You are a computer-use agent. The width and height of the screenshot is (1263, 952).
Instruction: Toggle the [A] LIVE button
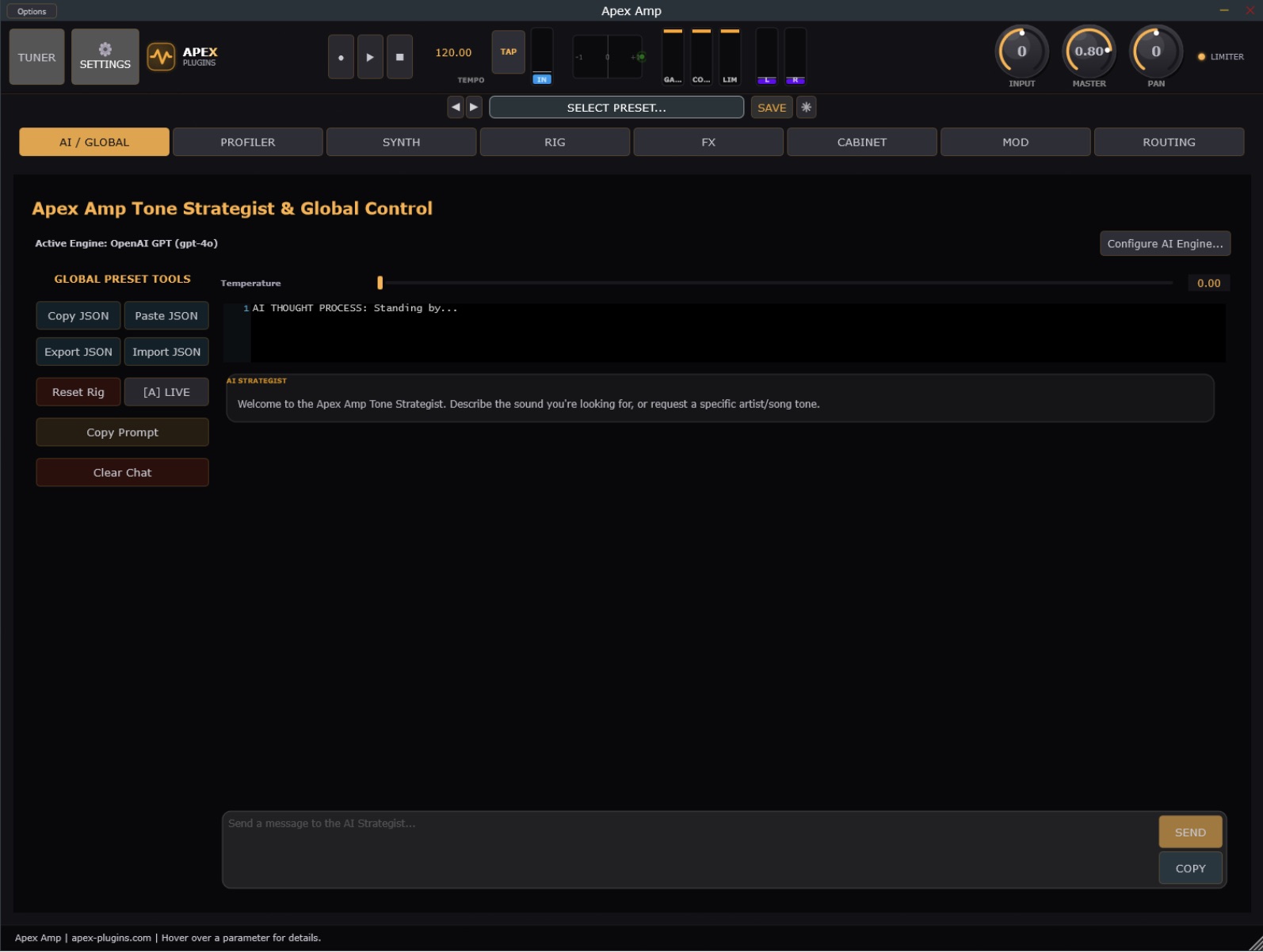(x=166, y=392)
